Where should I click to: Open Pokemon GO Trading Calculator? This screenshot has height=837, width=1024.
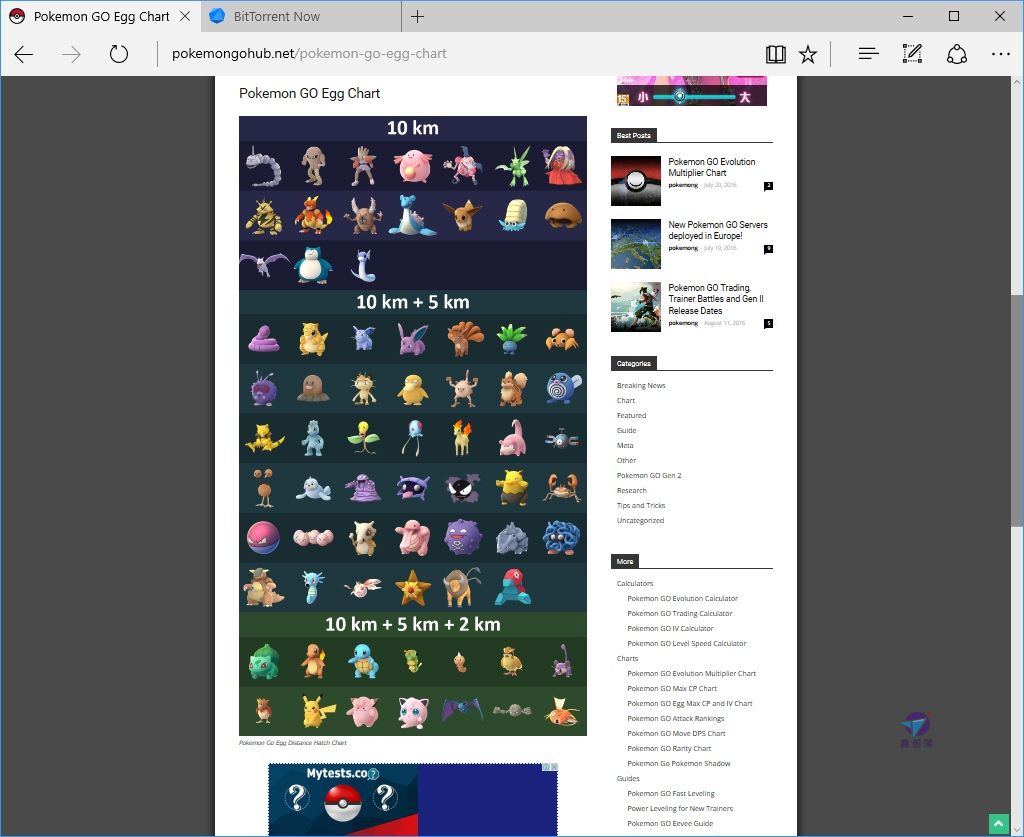tap(680, 613)
